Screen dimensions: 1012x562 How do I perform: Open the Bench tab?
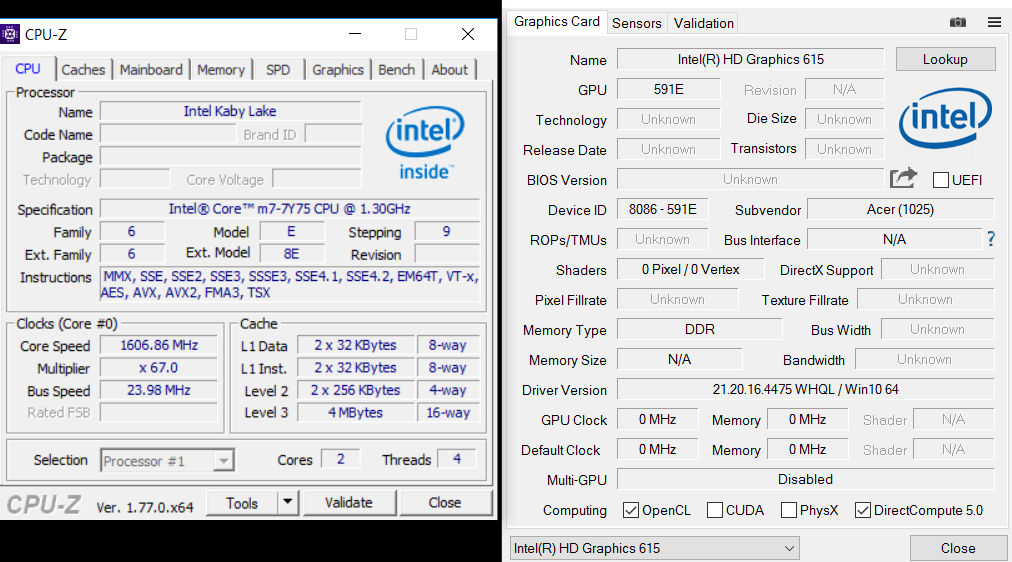397,70
